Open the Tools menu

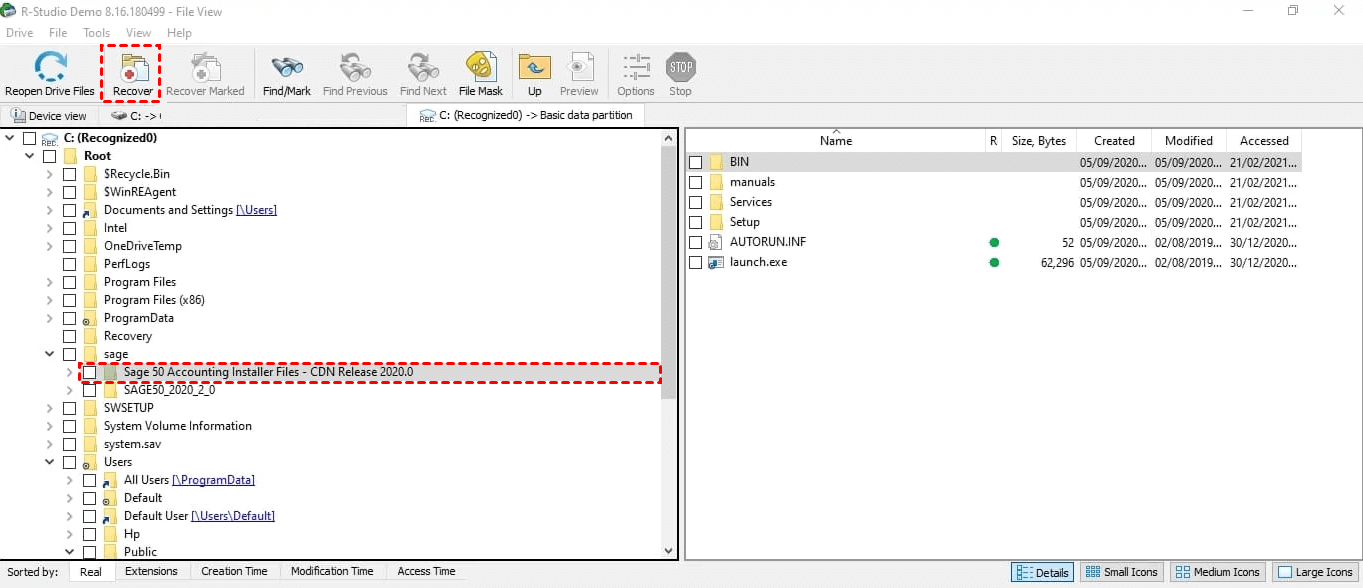coord(96,33)
